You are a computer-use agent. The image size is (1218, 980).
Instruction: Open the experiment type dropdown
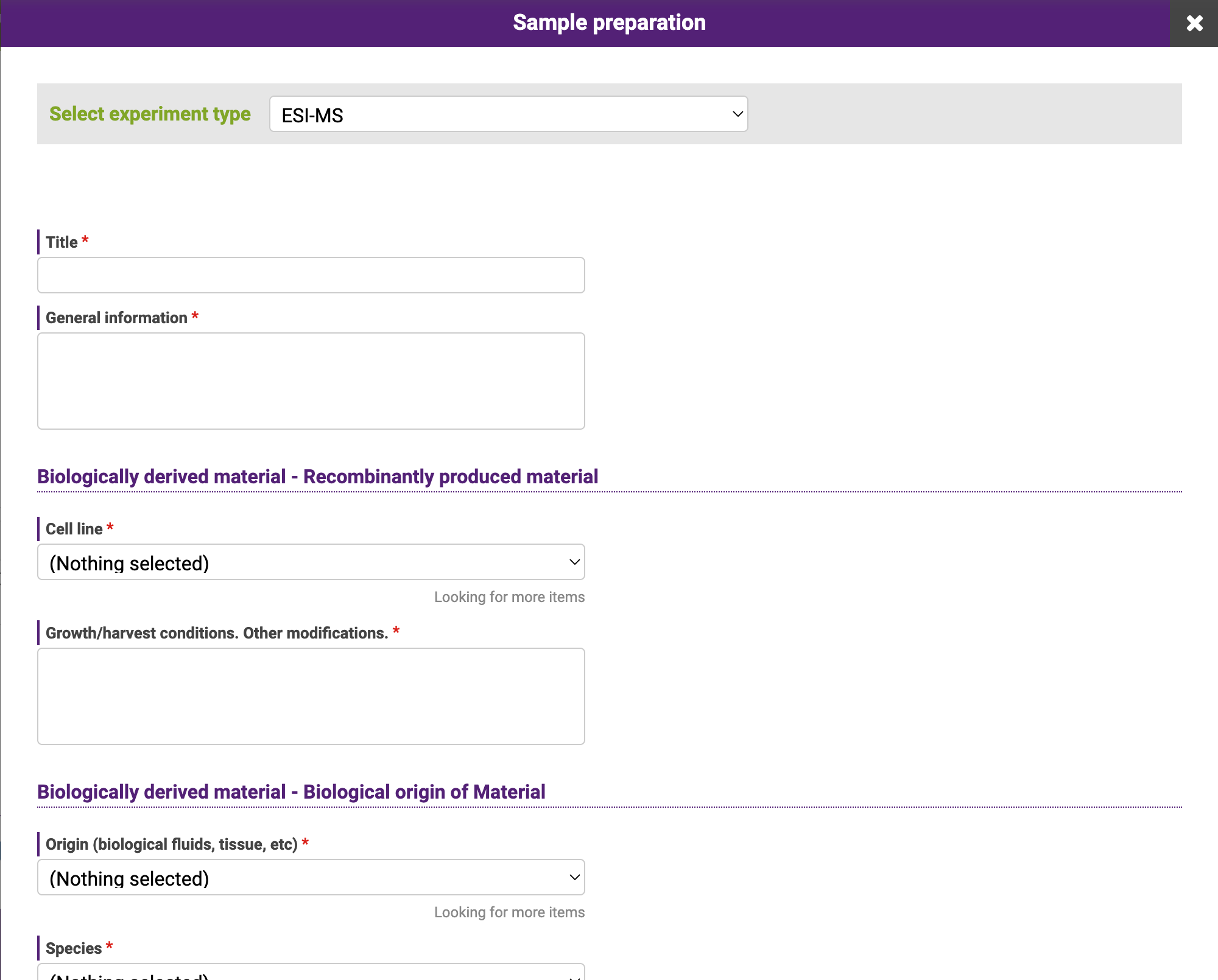508,114
